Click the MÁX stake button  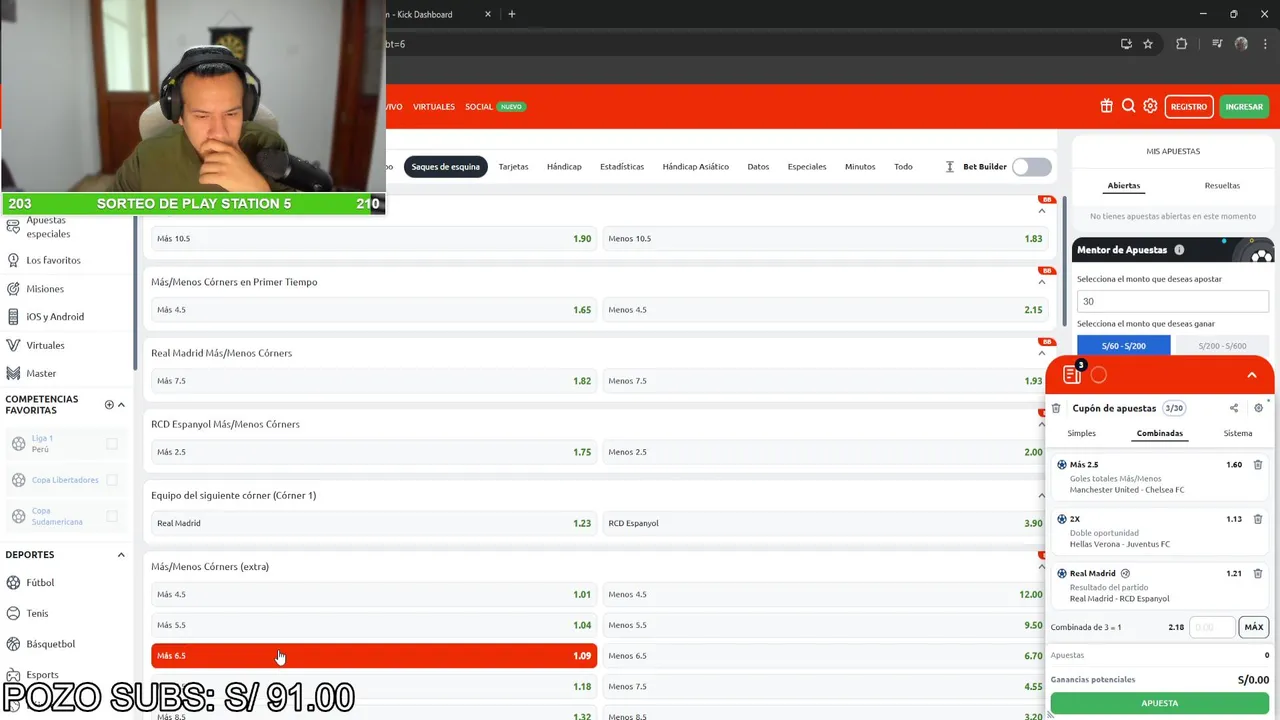1254,627
